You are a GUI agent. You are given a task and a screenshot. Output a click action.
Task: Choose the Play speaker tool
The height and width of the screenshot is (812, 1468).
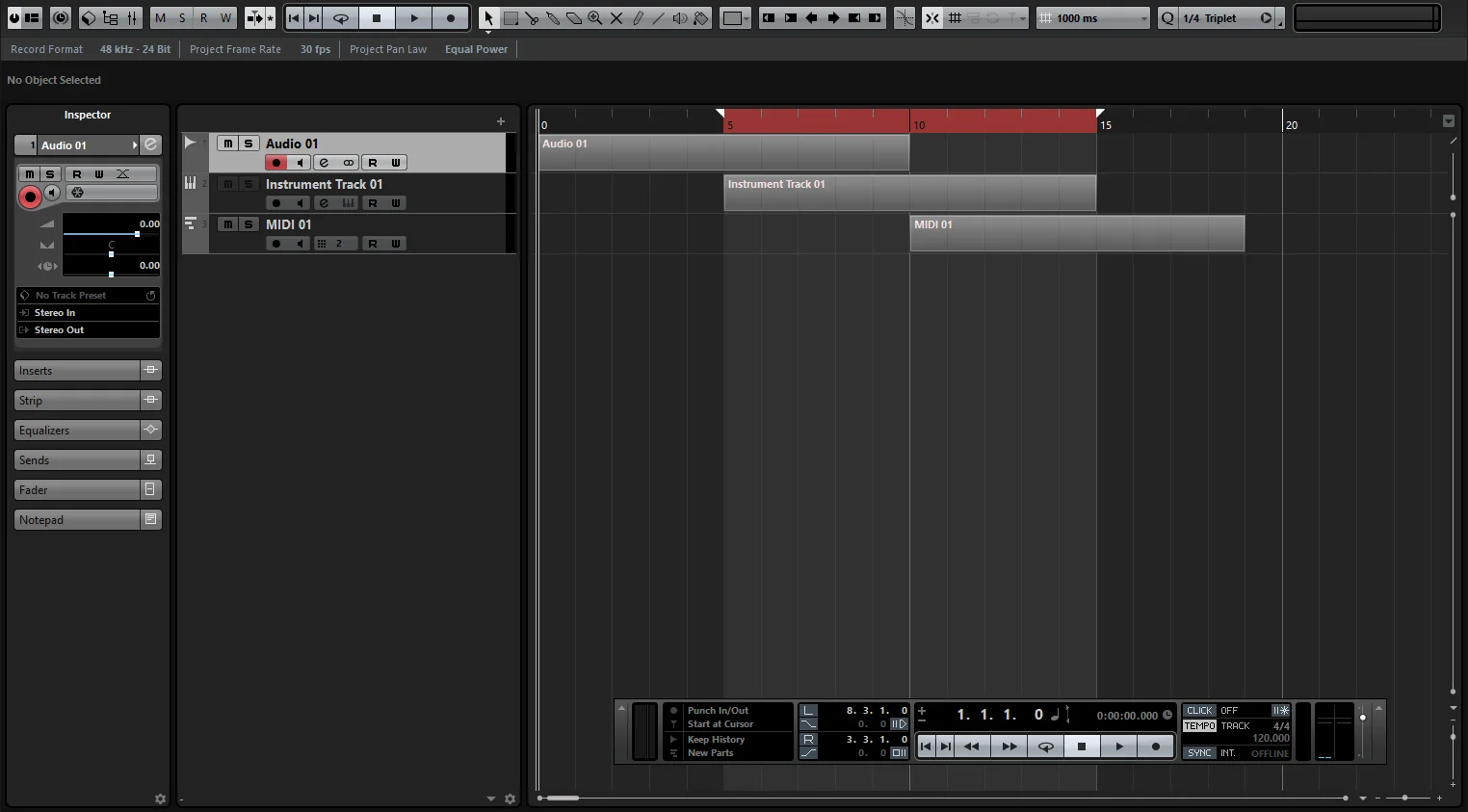[680, 18]
